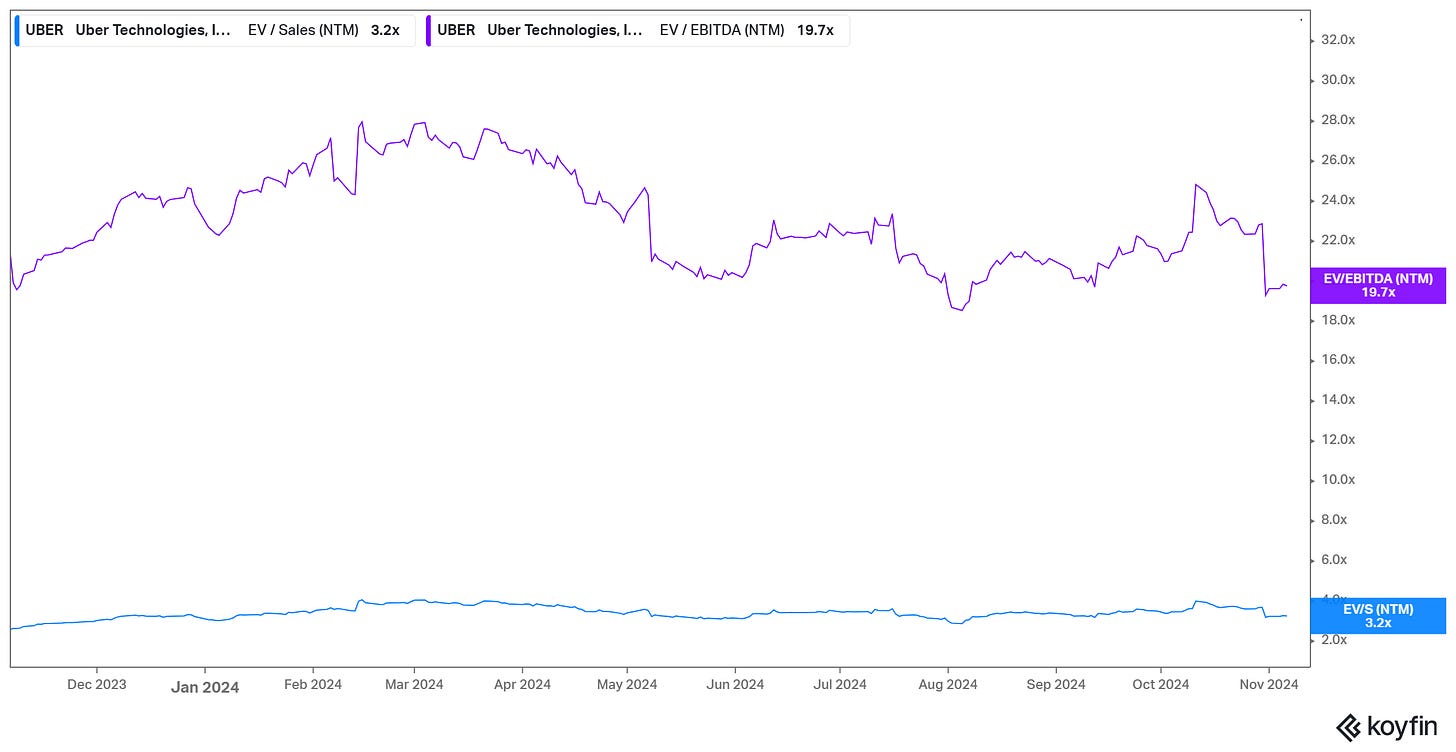Click the UBER ticker in the EV/EBITDA legend
The image size is (1456, 752).
point(456,30)
